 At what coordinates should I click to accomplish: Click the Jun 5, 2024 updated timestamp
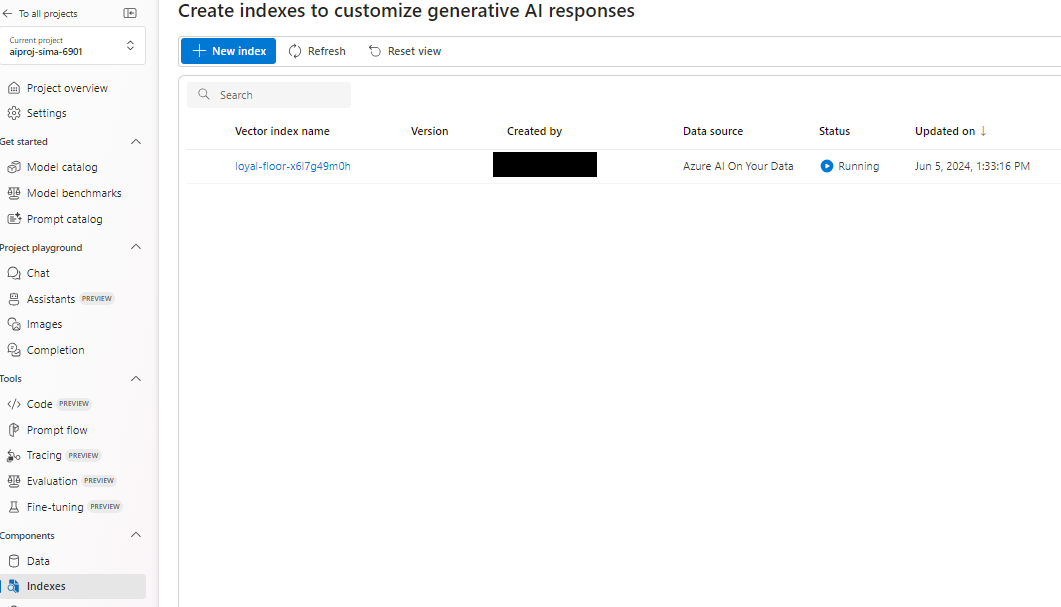(x=972, y=166)
